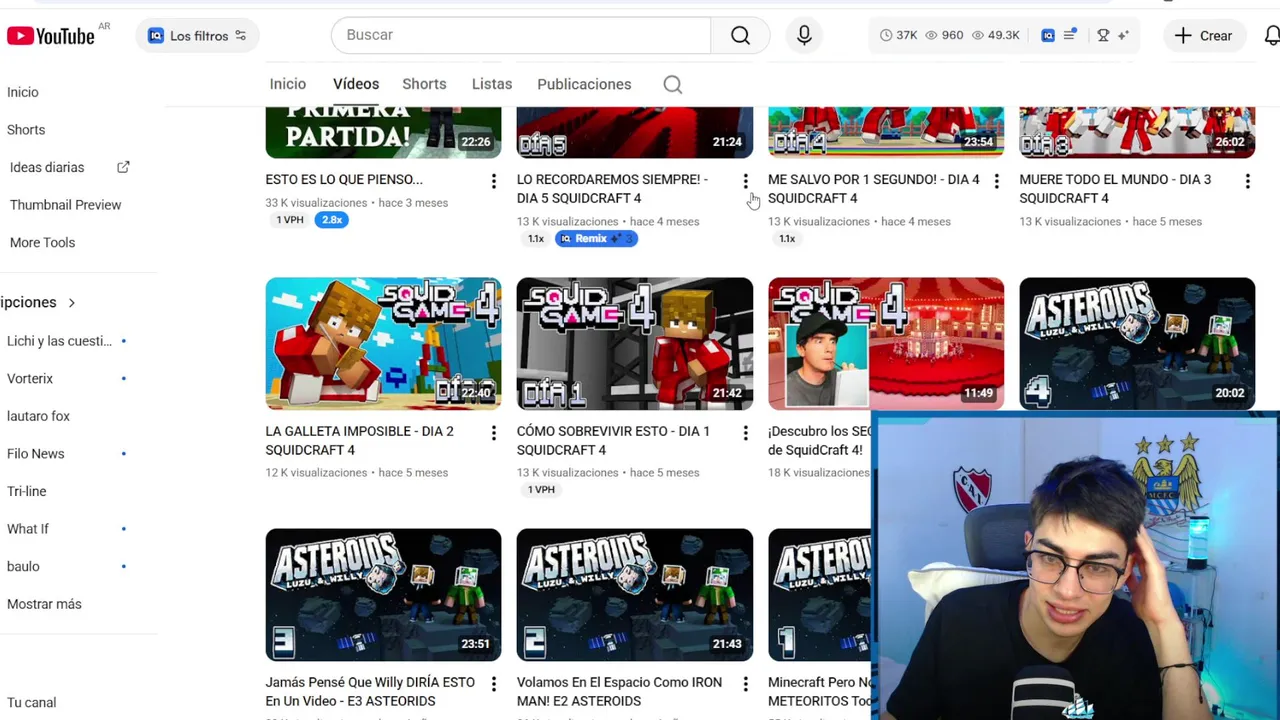Open Ideas diarias in the sidebar
1280x720 pixels.
coord(47,167)
